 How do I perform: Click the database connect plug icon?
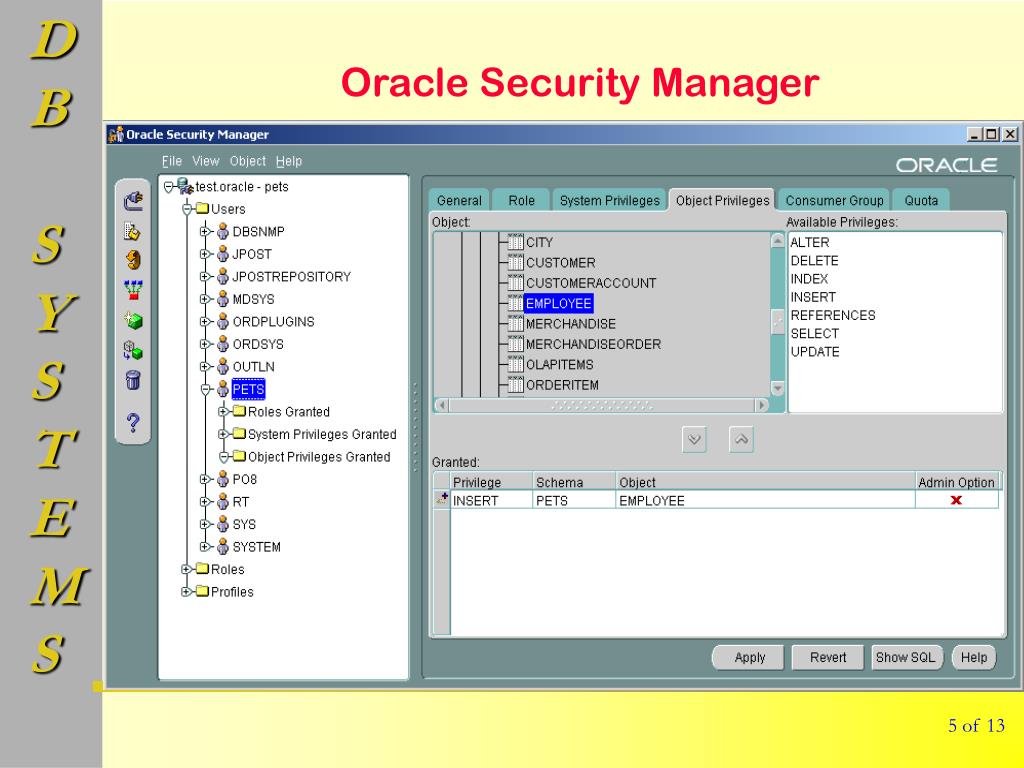coord(133,200)
